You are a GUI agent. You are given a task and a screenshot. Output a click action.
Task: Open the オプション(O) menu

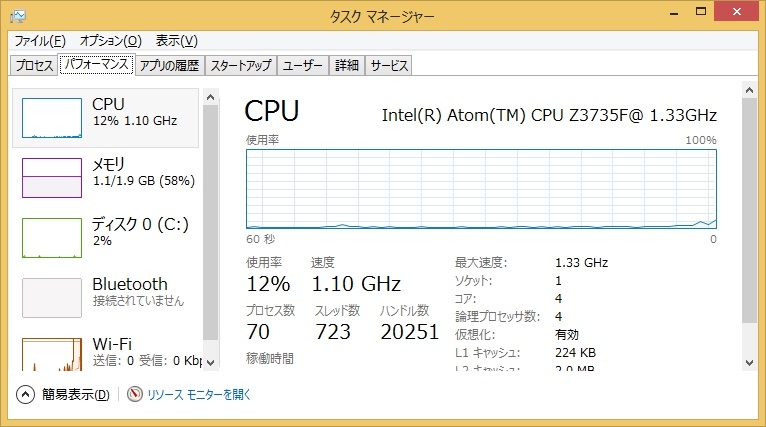pos(111,41)
